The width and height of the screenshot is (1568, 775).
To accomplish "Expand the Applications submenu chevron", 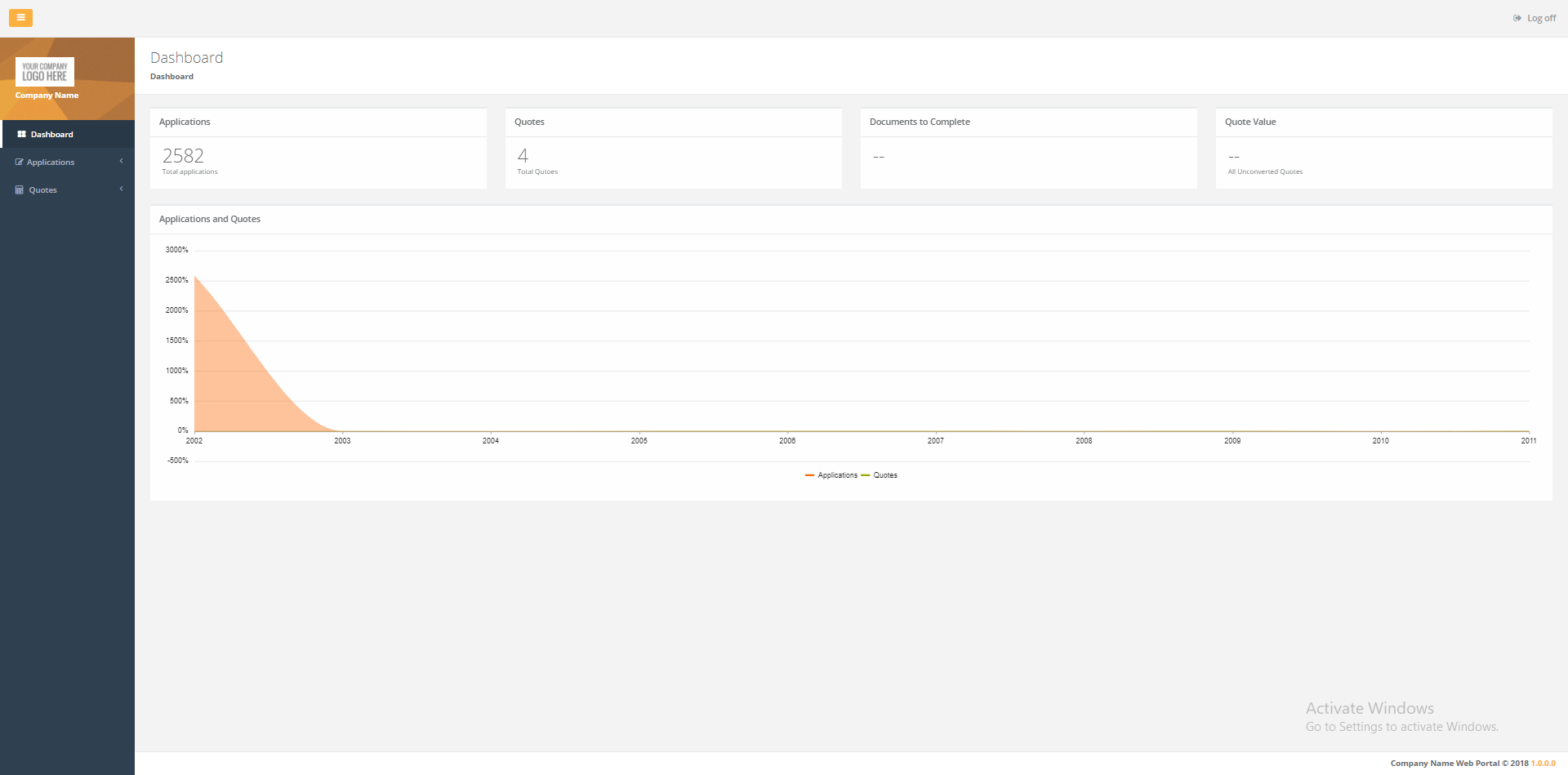I will click(121, 161).
